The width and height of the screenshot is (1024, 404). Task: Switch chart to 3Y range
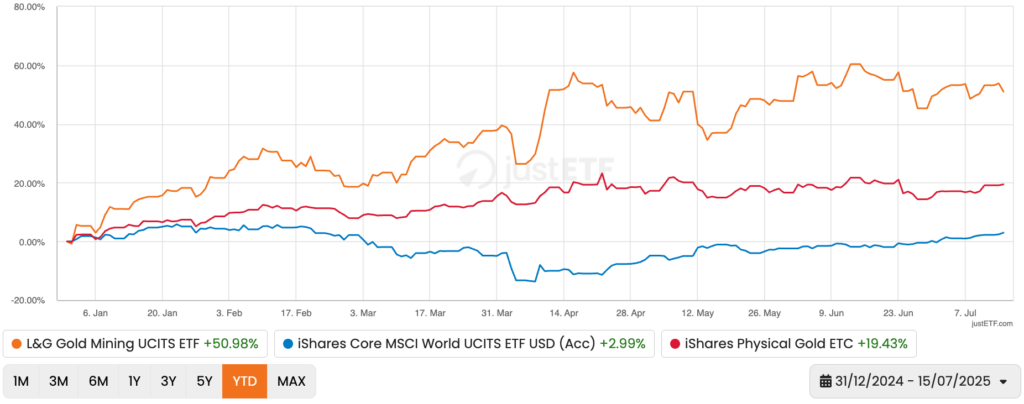(168, 381)
